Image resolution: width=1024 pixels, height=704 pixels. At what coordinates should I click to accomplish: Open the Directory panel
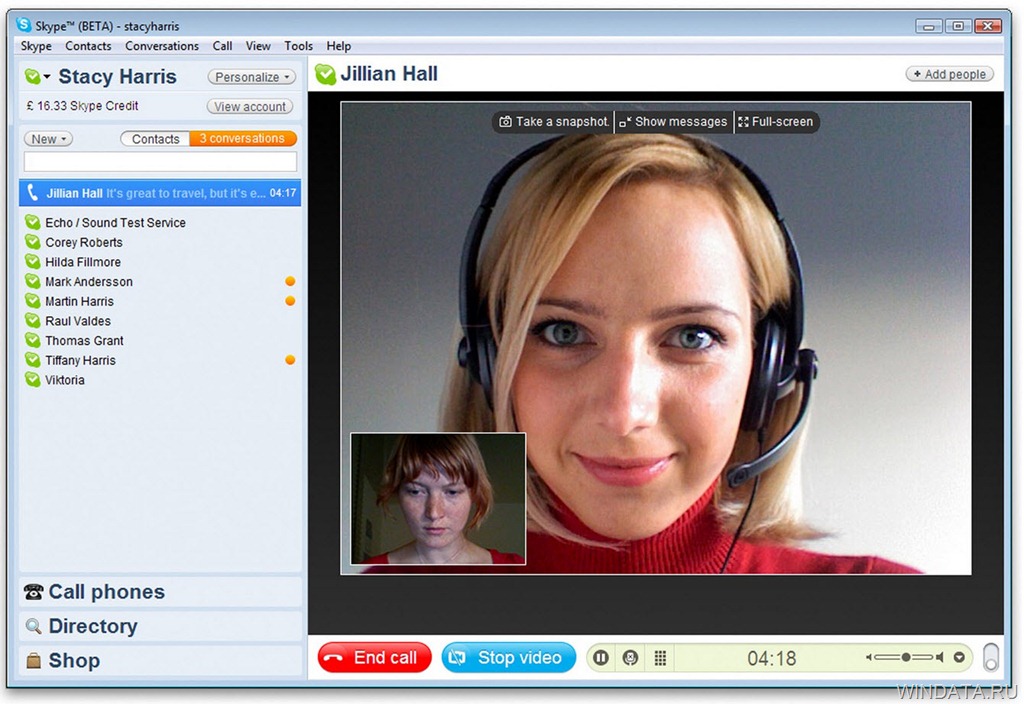coord(160,626)
